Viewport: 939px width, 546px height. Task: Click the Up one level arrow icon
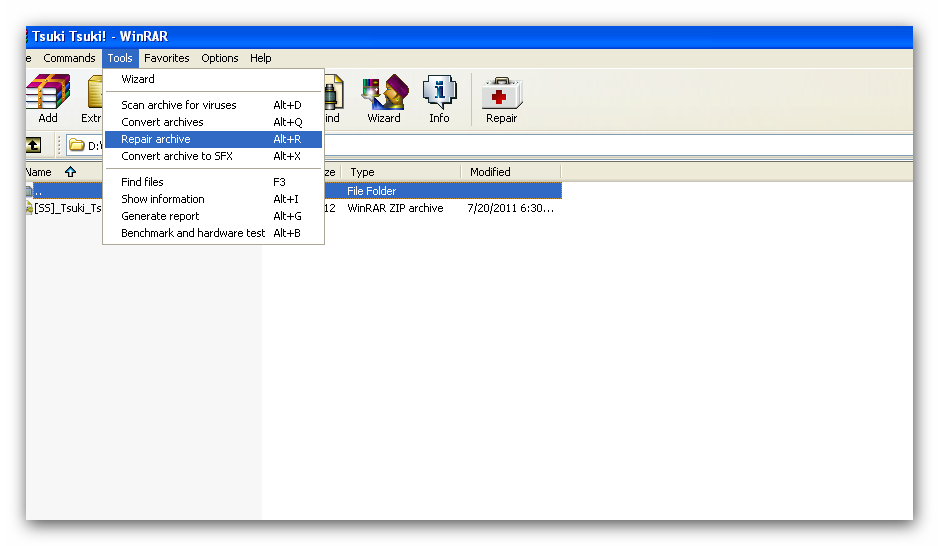pos(34,145)
